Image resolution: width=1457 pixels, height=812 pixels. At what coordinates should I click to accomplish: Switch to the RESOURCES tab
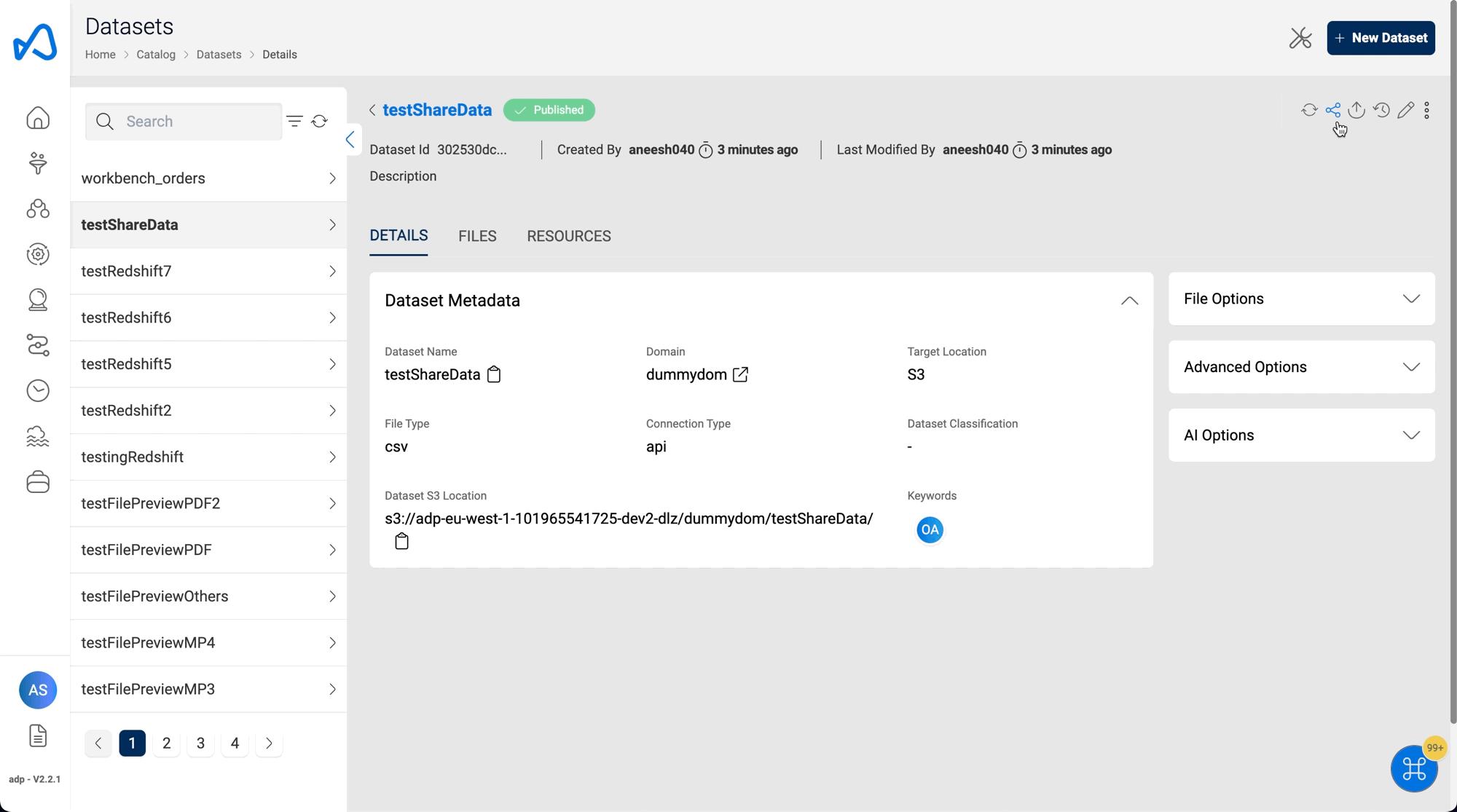pos(569,236)
